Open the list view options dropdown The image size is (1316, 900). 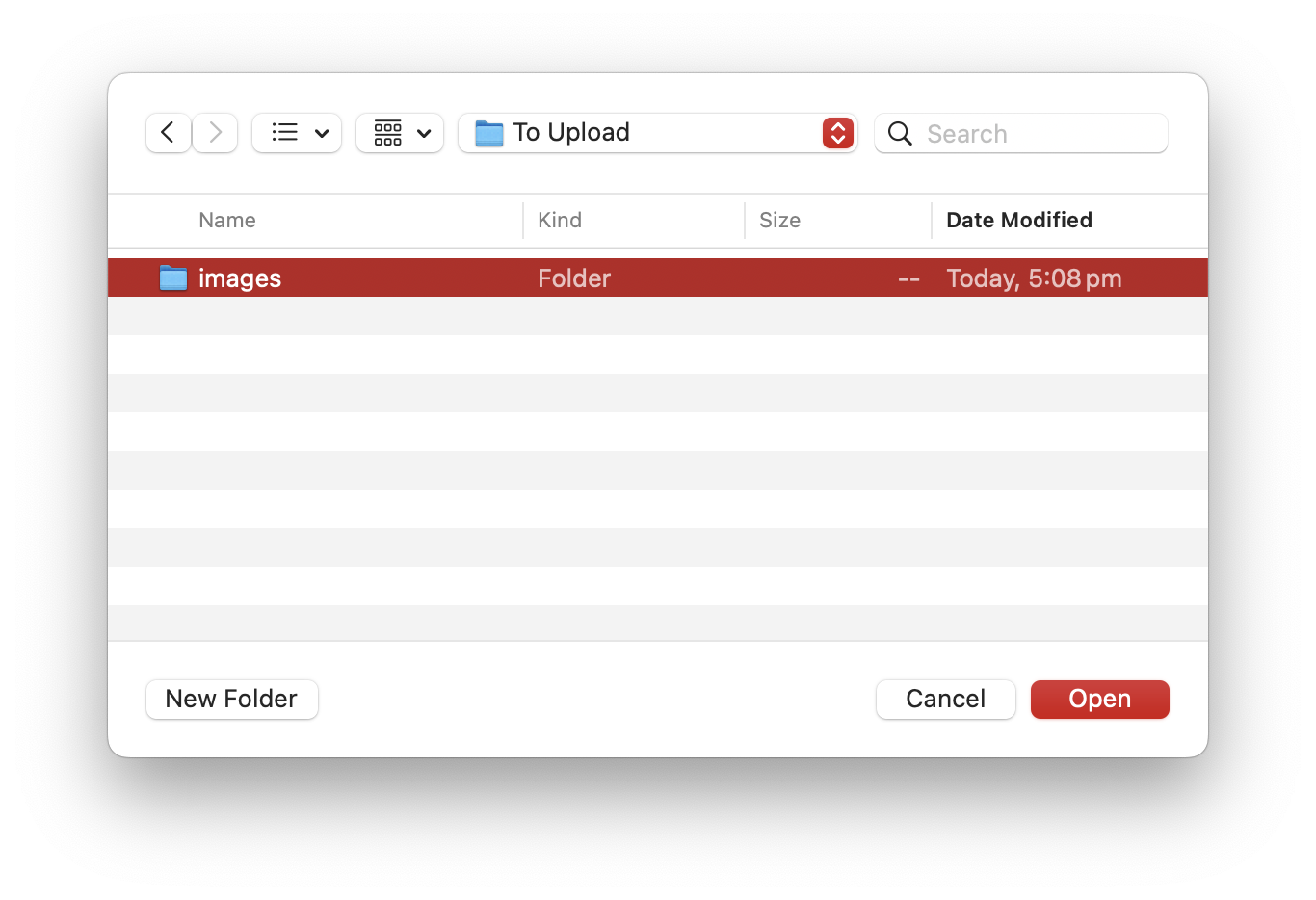coord(297,133)
